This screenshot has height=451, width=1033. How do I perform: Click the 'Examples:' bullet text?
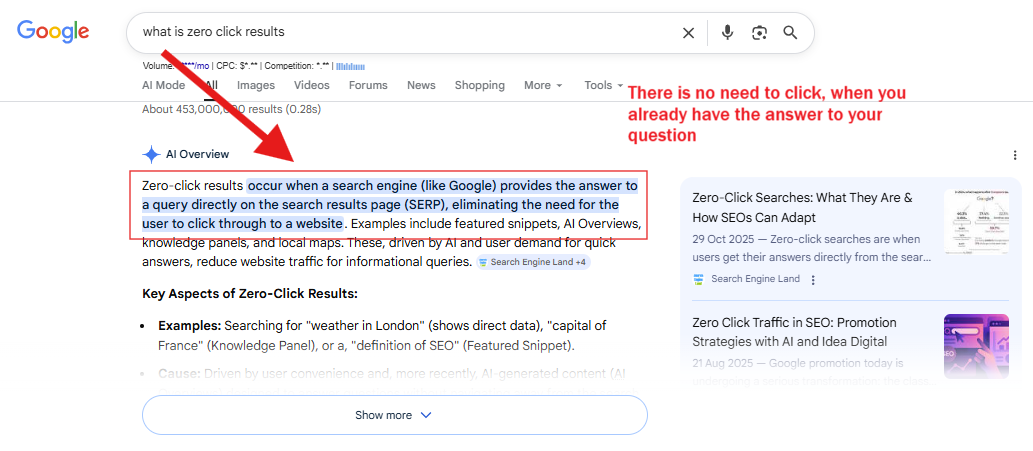(190, 325)
